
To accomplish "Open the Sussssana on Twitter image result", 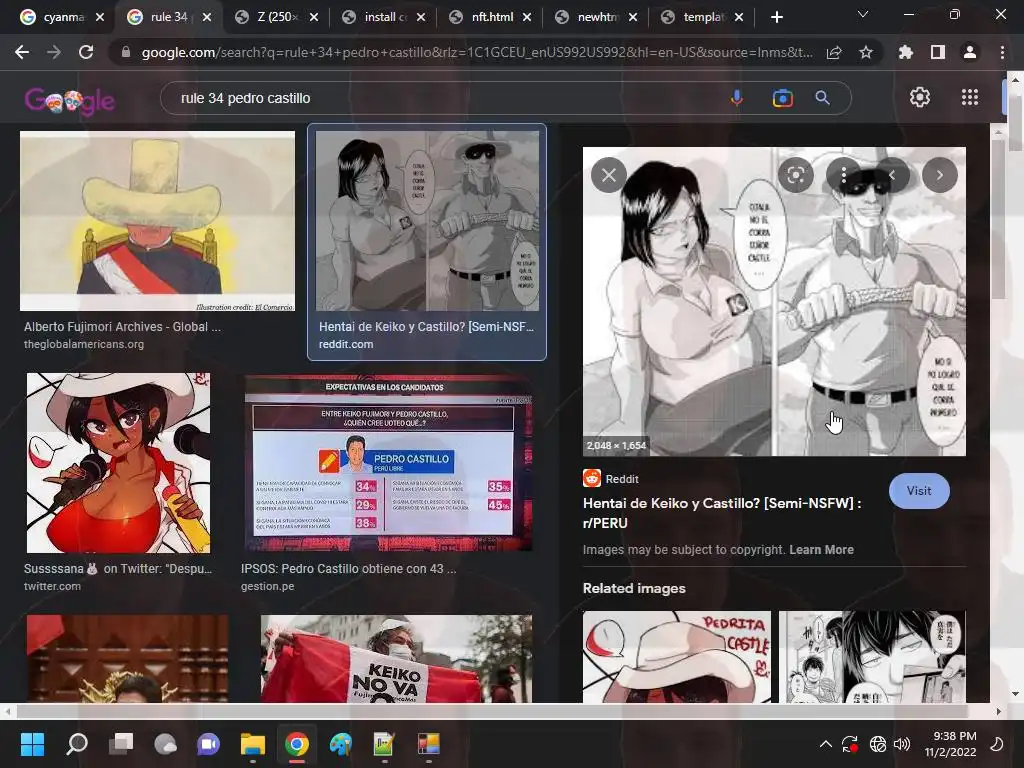I will [x=118, y=462].
